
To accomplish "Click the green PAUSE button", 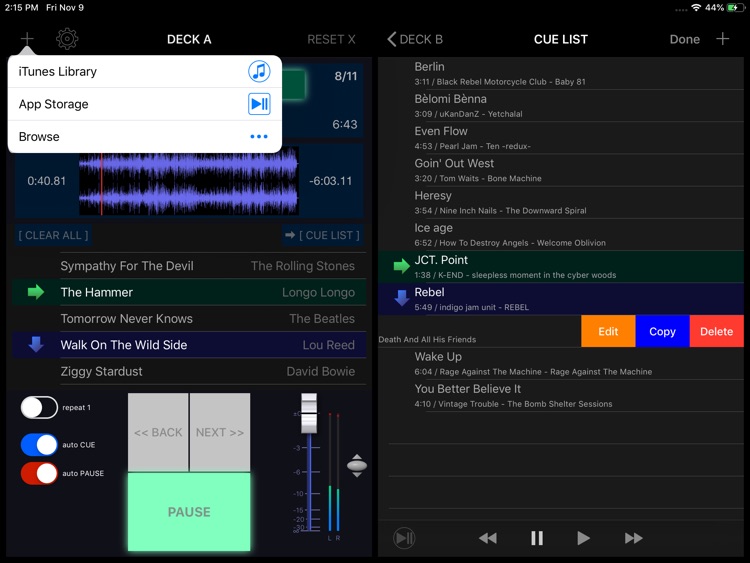I will click(189, 512).
